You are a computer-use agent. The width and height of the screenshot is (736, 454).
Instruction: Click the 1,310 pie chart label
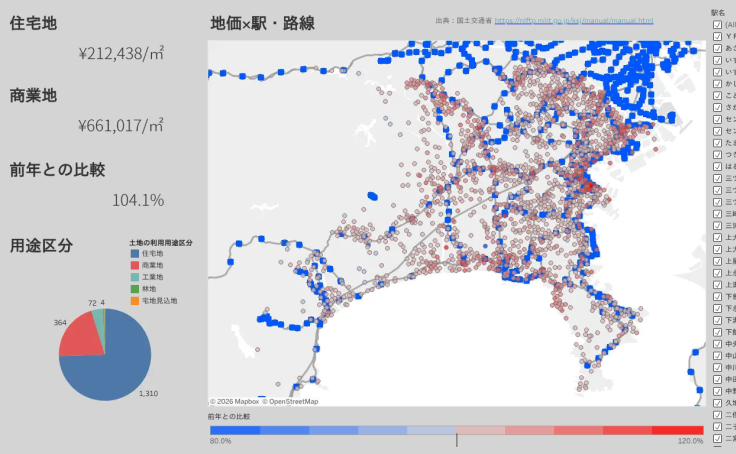coord(148,393)
